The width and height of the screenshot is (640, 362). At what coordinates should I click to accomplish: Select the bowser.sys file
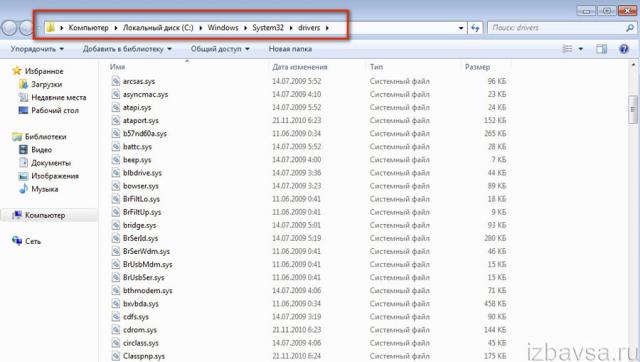140,186
